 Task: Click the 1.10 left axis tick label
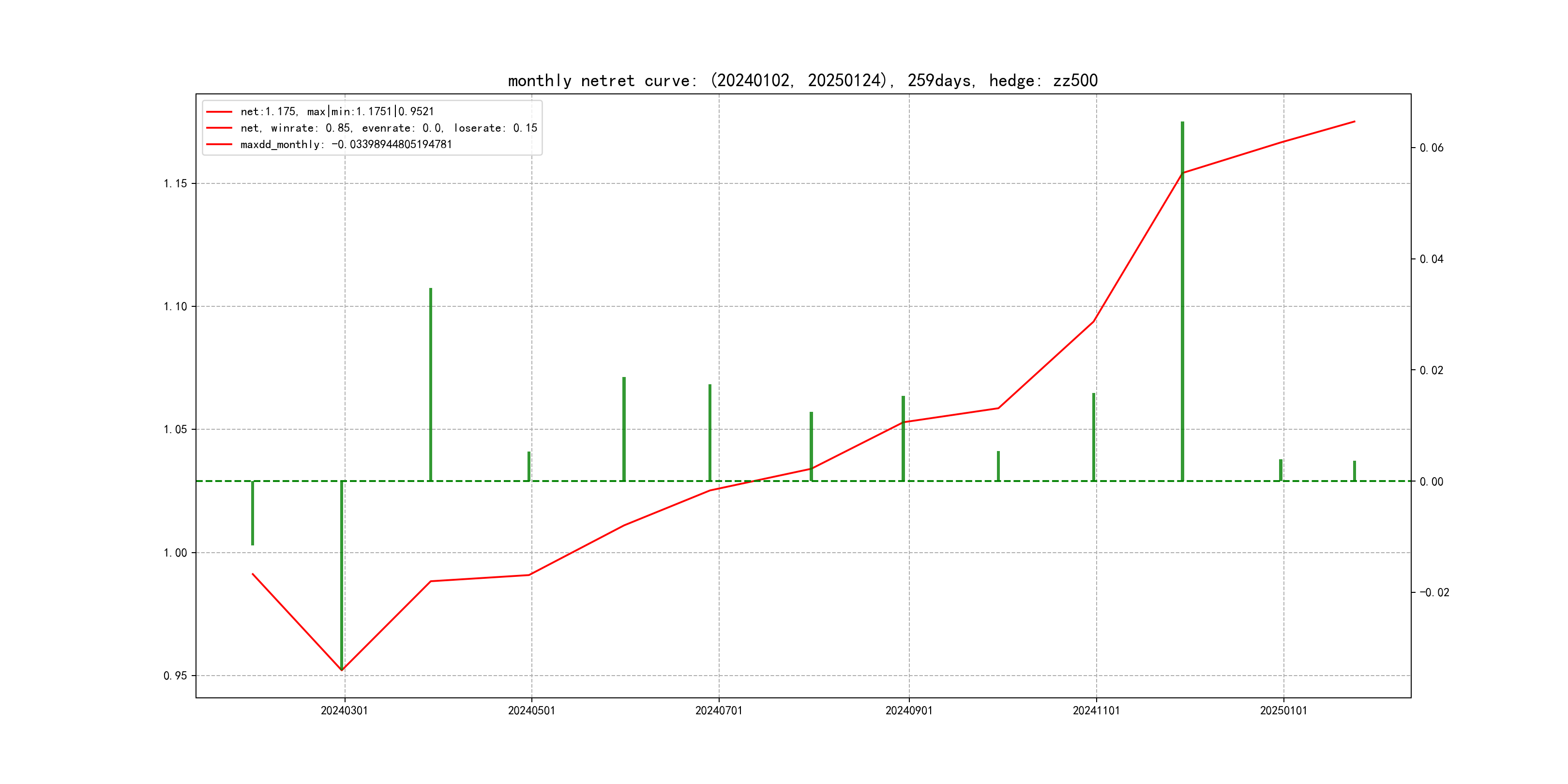click(175, 306)
